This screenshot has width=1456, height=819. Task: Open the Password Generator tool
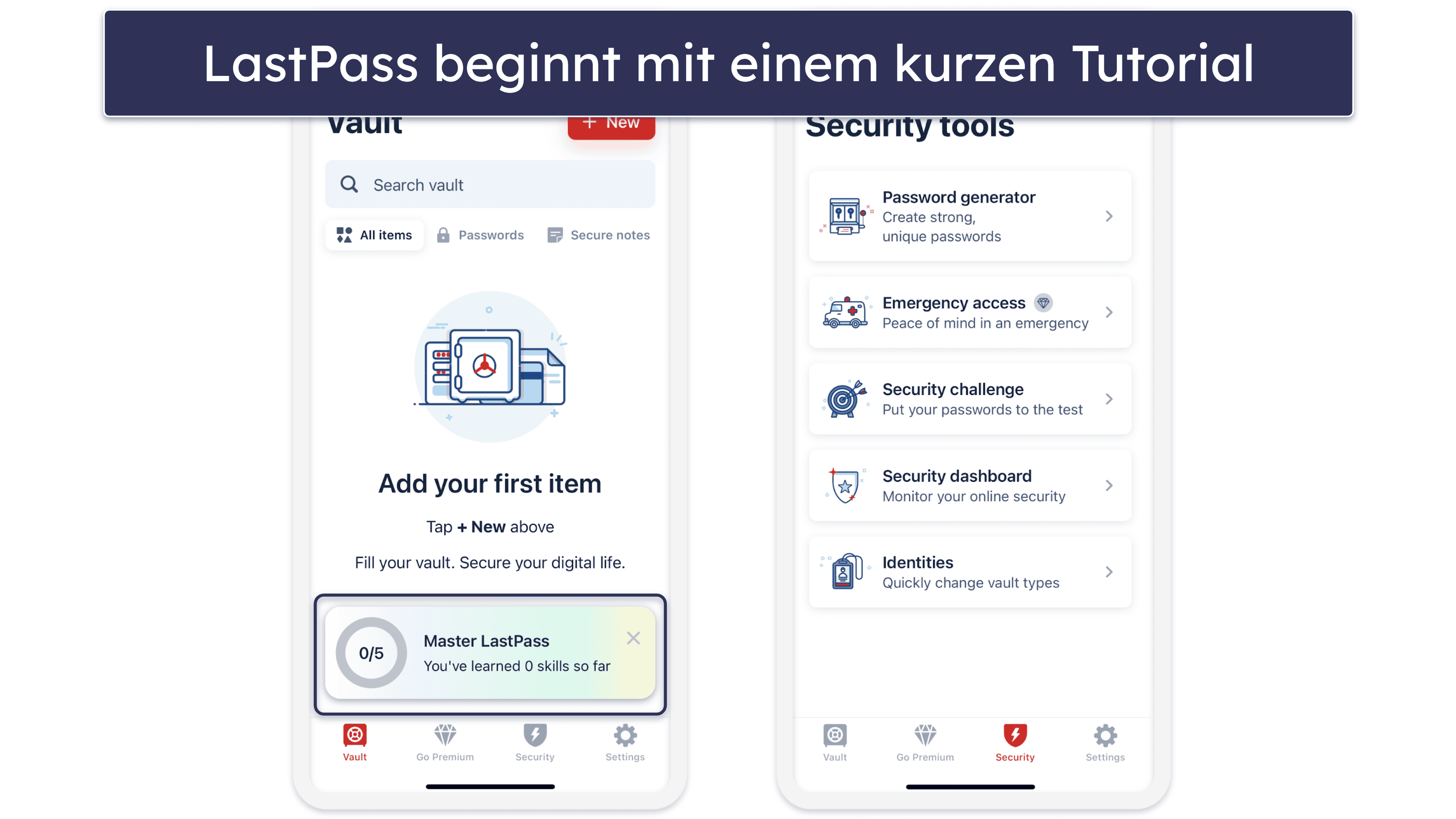[x=968, y=215]
